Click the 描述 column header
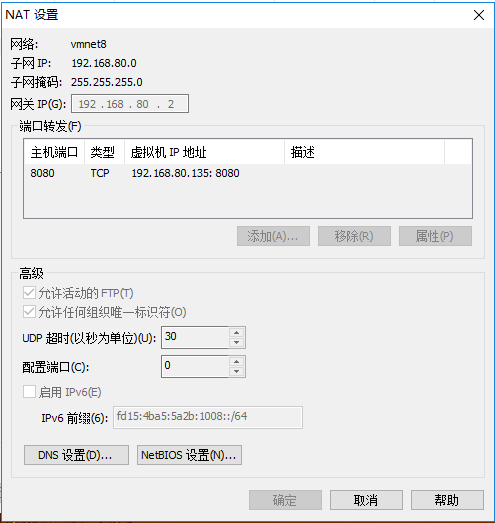The image size is (495, 523). point(364,152)
